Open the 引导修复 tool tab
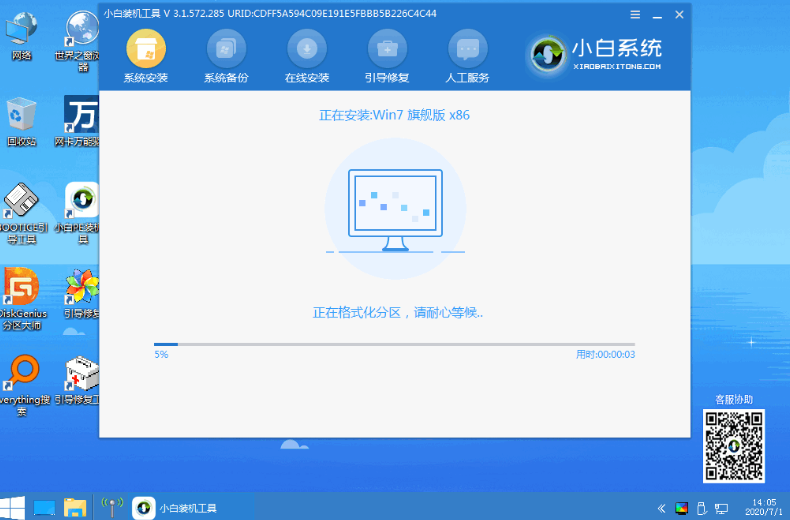This screenshot has width=790, height=520. [387, 56]
